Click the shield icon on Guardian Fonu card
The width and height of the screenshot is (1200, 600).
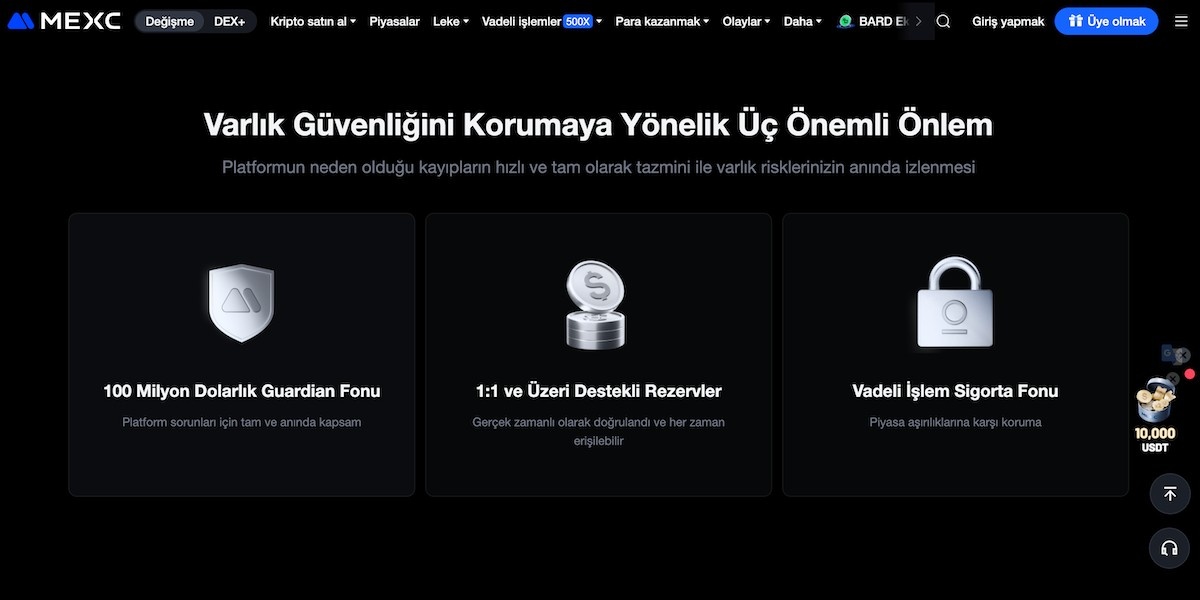(241, 302)
